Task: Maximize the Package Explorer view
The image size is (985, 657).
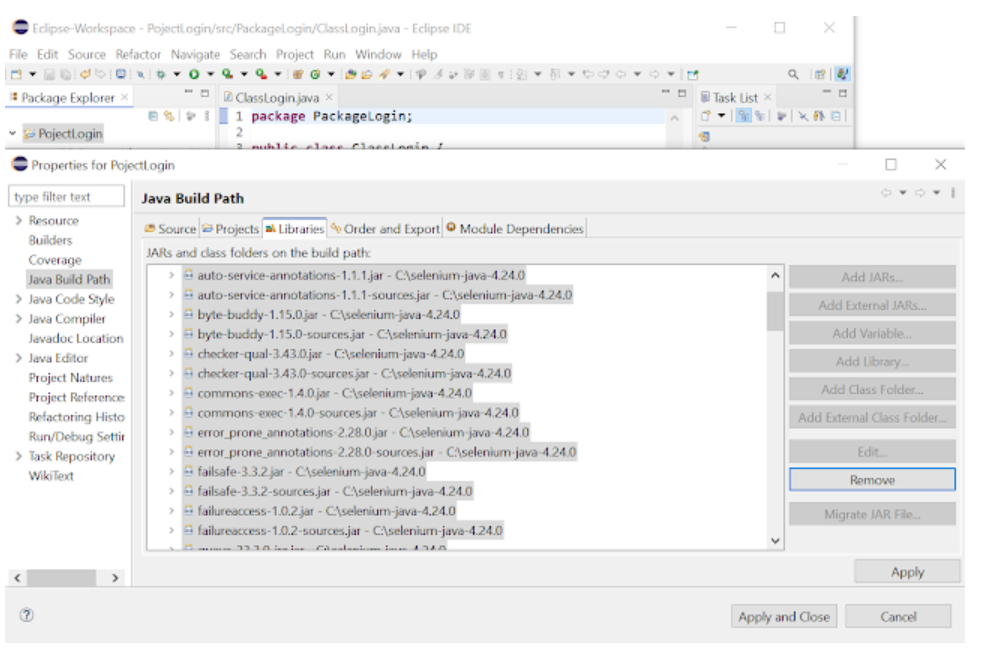Action: coord(205,93)
